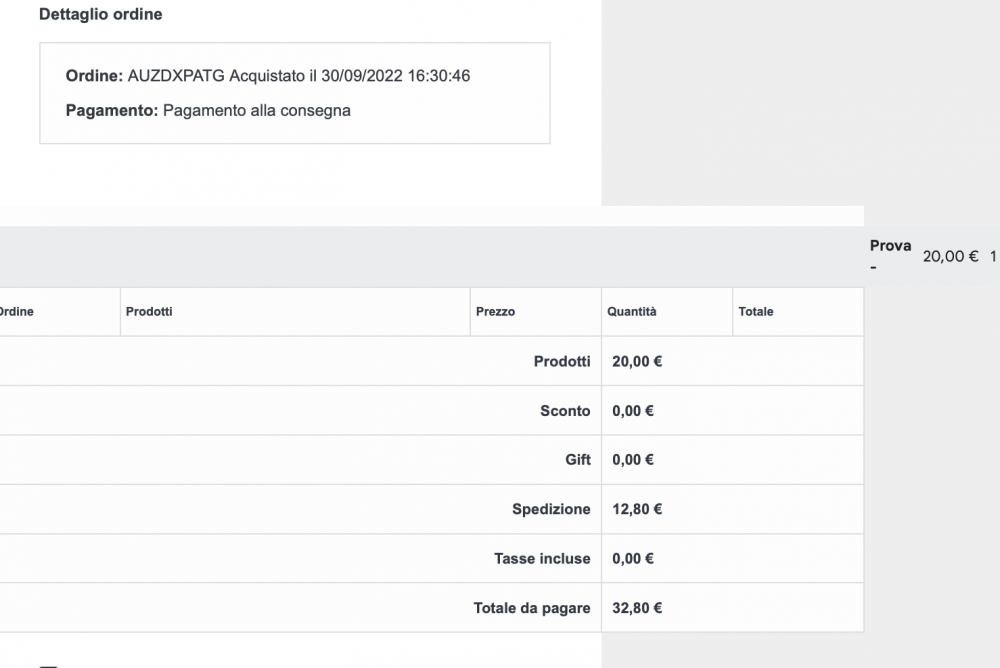Click the 20,00 € price beside Prova
This screenshot has height=668, width=1000.
[950, 256]
